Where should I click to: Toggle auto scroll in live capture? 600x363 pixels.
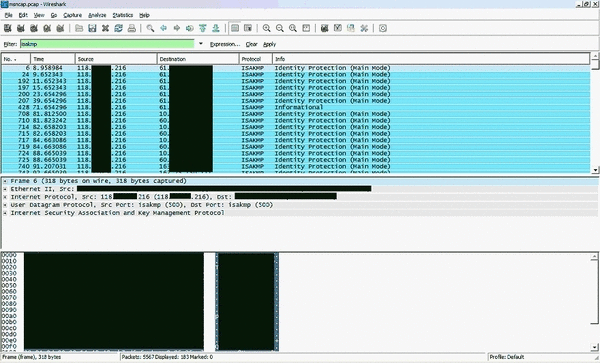pyautogui.click(x=248, y=28)
